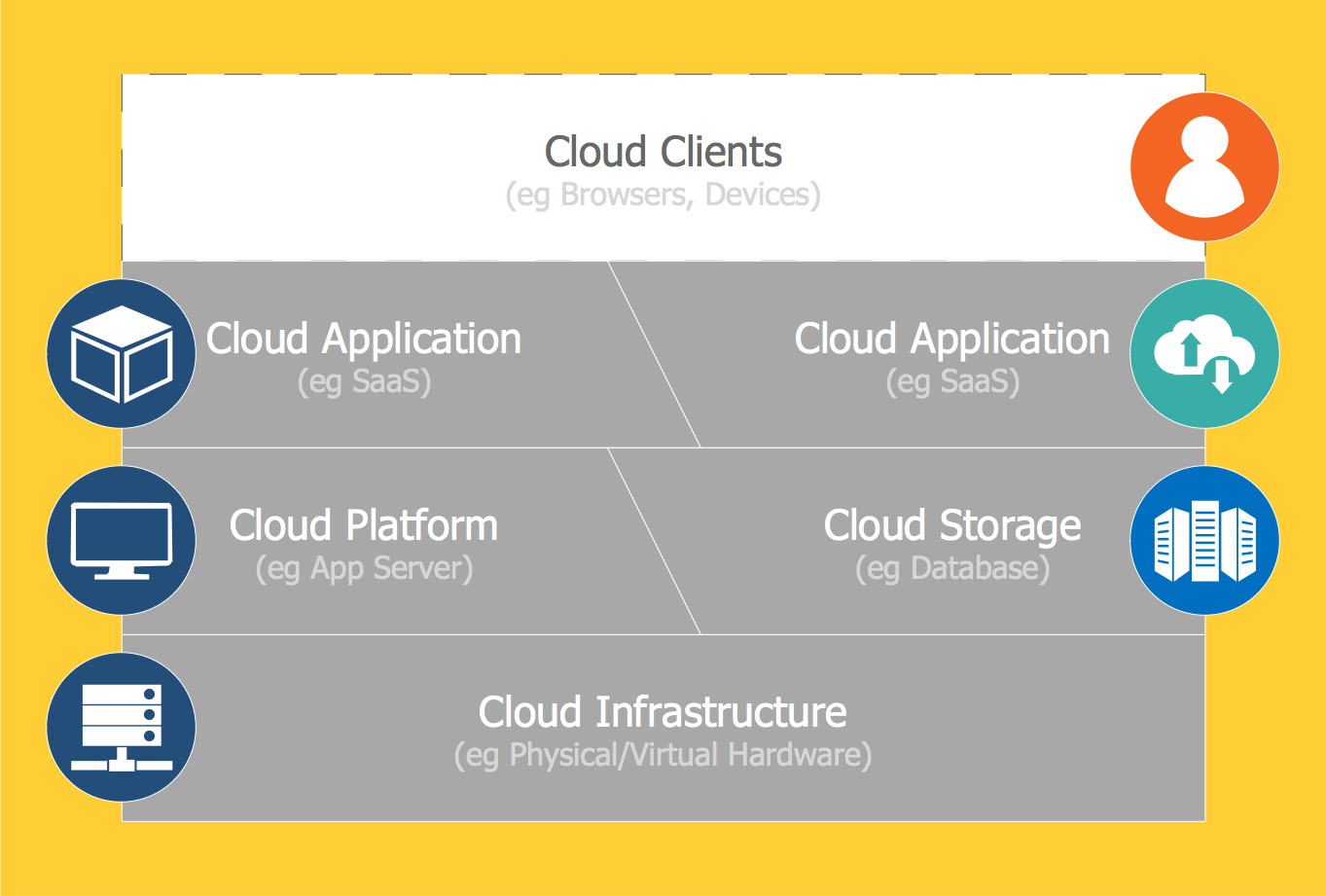Click the blue data center buildings icon
1326x896 pixels.
tap(1204, 540)
